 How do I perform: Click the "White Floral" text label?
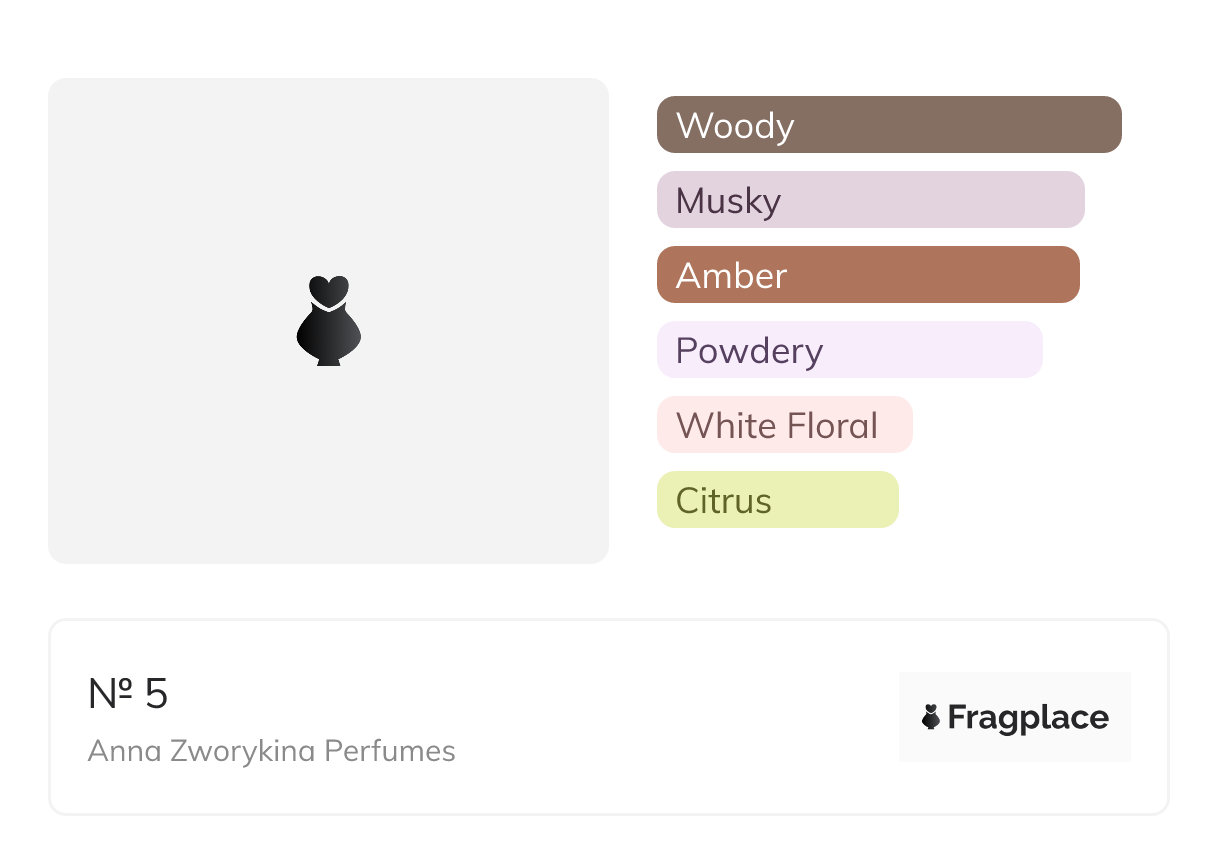pyautogui.click(x=777, y=426)
